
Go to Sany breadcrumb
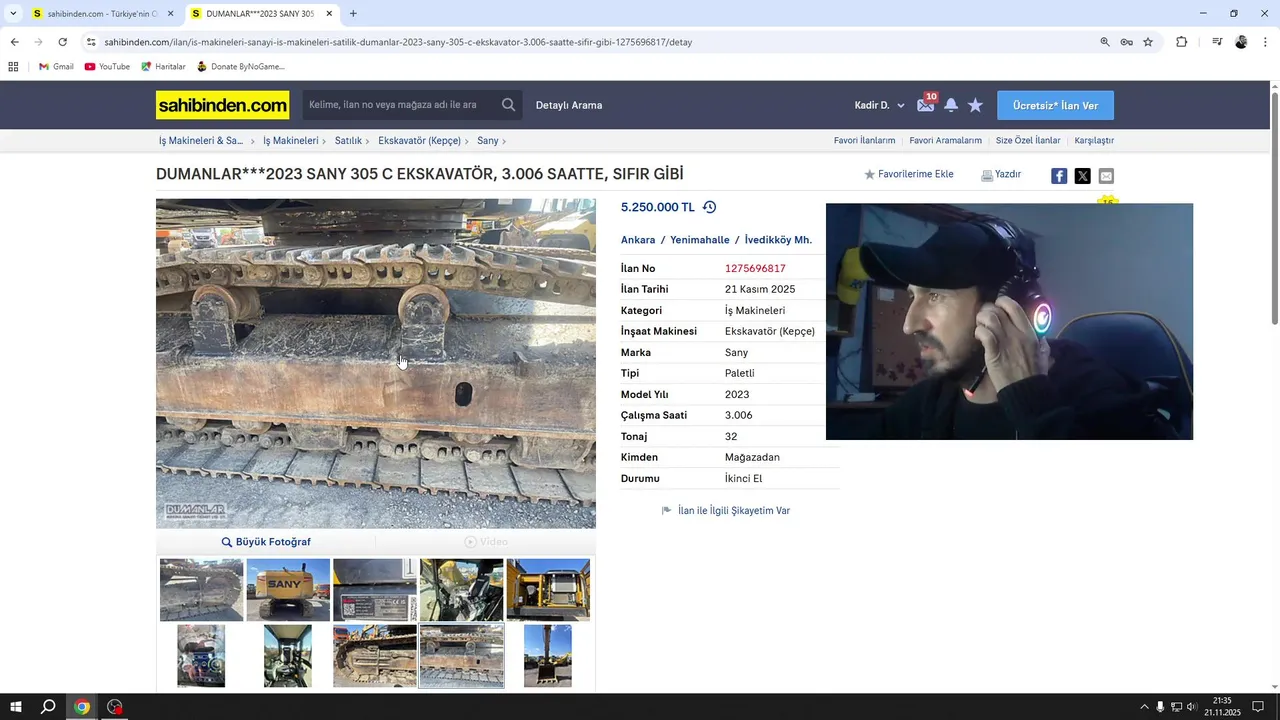pyautogui.click(x=487, y=141)
